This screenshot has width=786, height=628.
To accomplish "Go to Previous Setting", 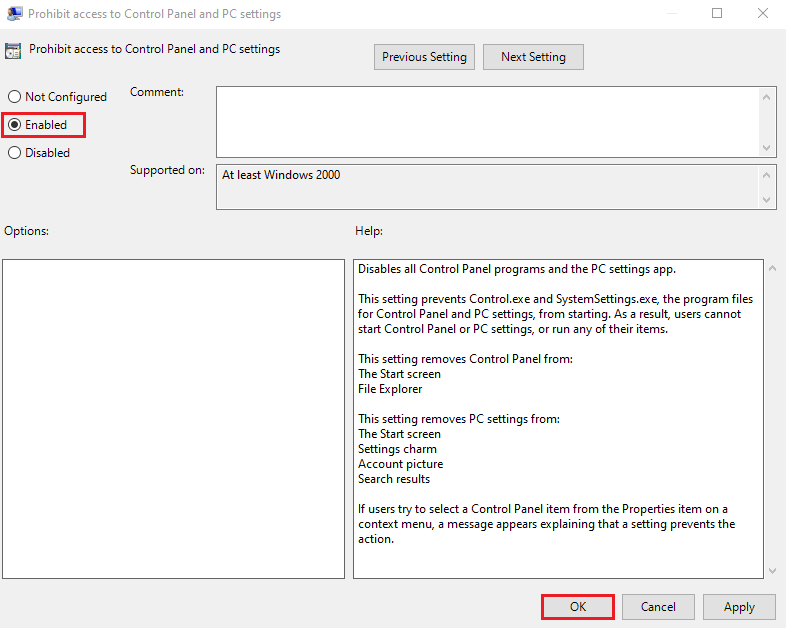I will point(424,57).
